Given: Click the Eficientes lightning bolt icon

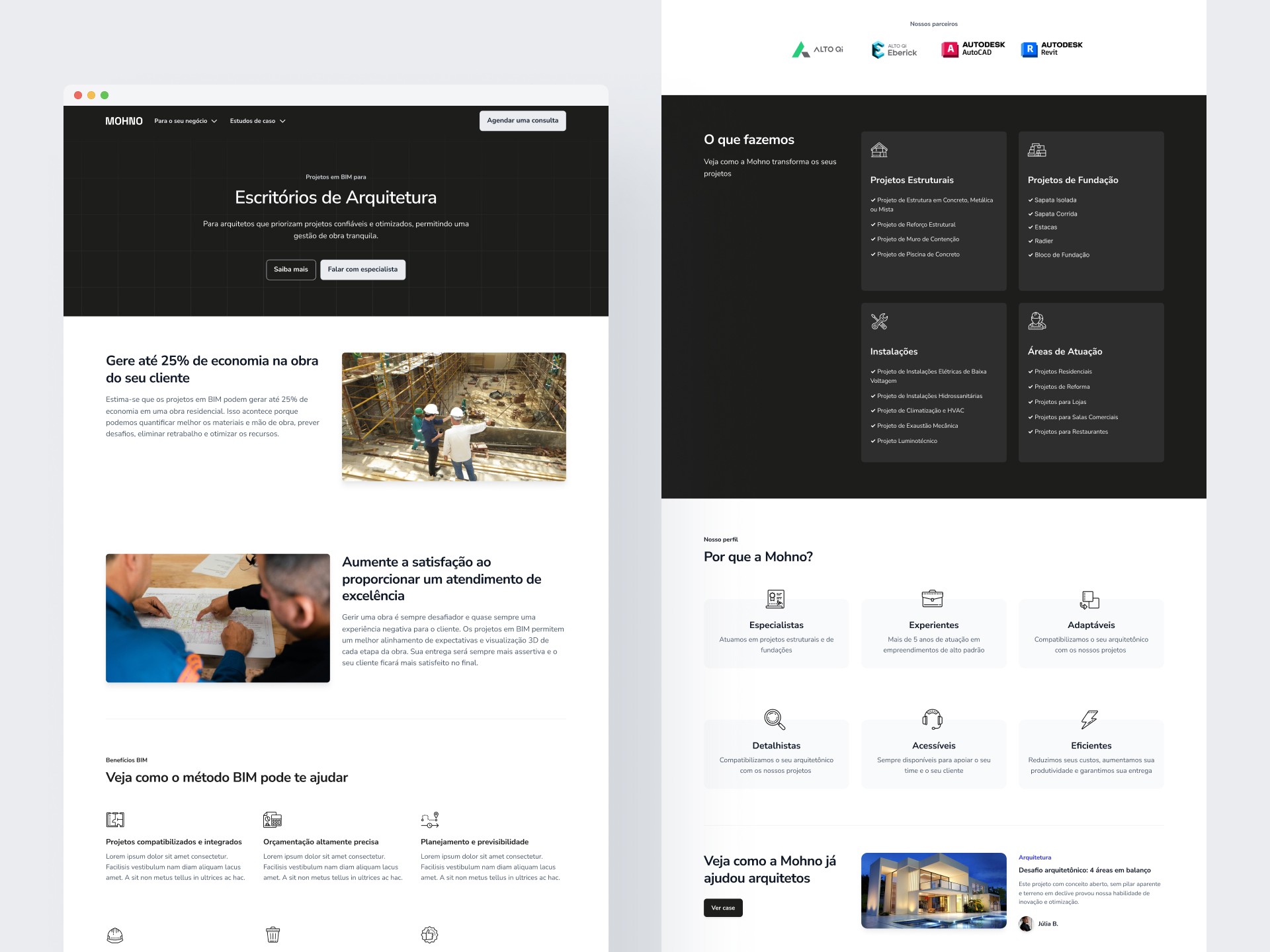Looking at the screenshot, I should pyautogui.click(x=1089, y=719).
